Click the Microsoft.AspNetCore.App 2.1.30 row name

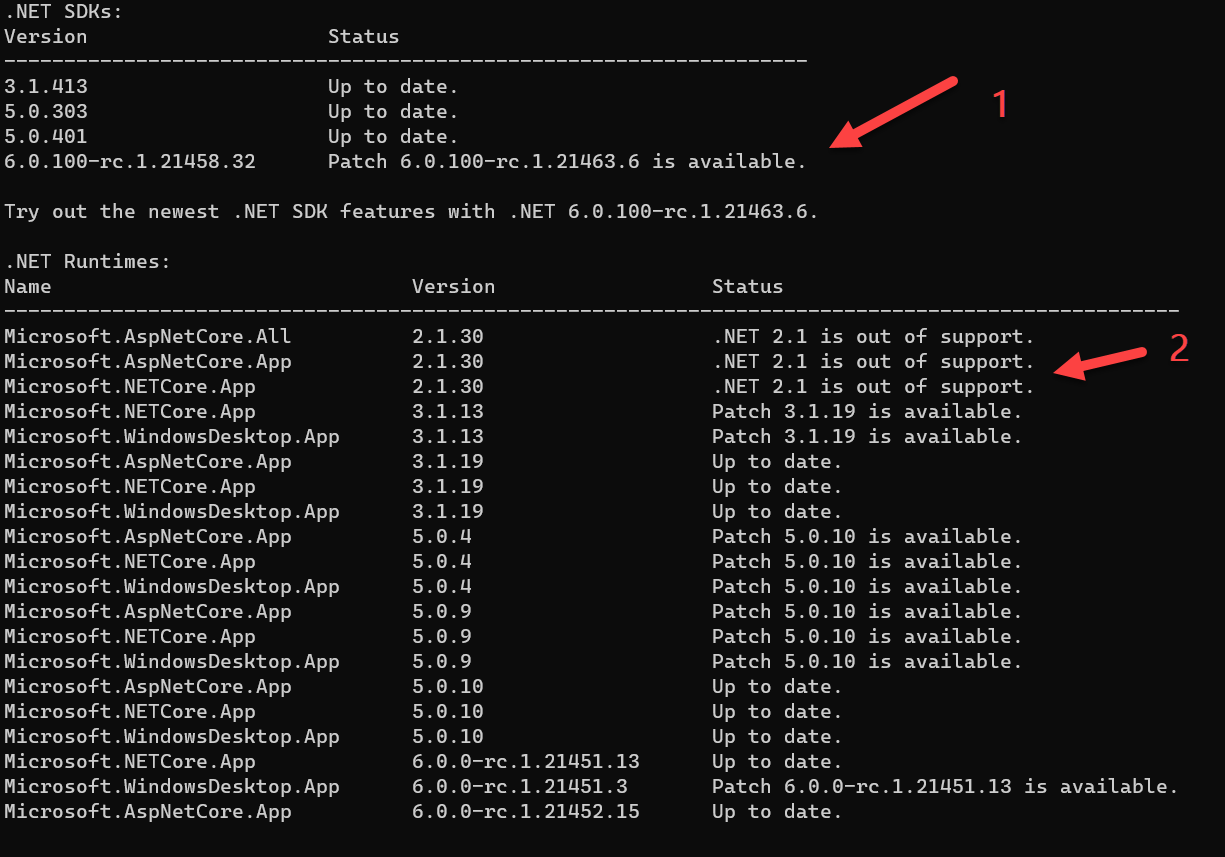(x=148, y=362)
